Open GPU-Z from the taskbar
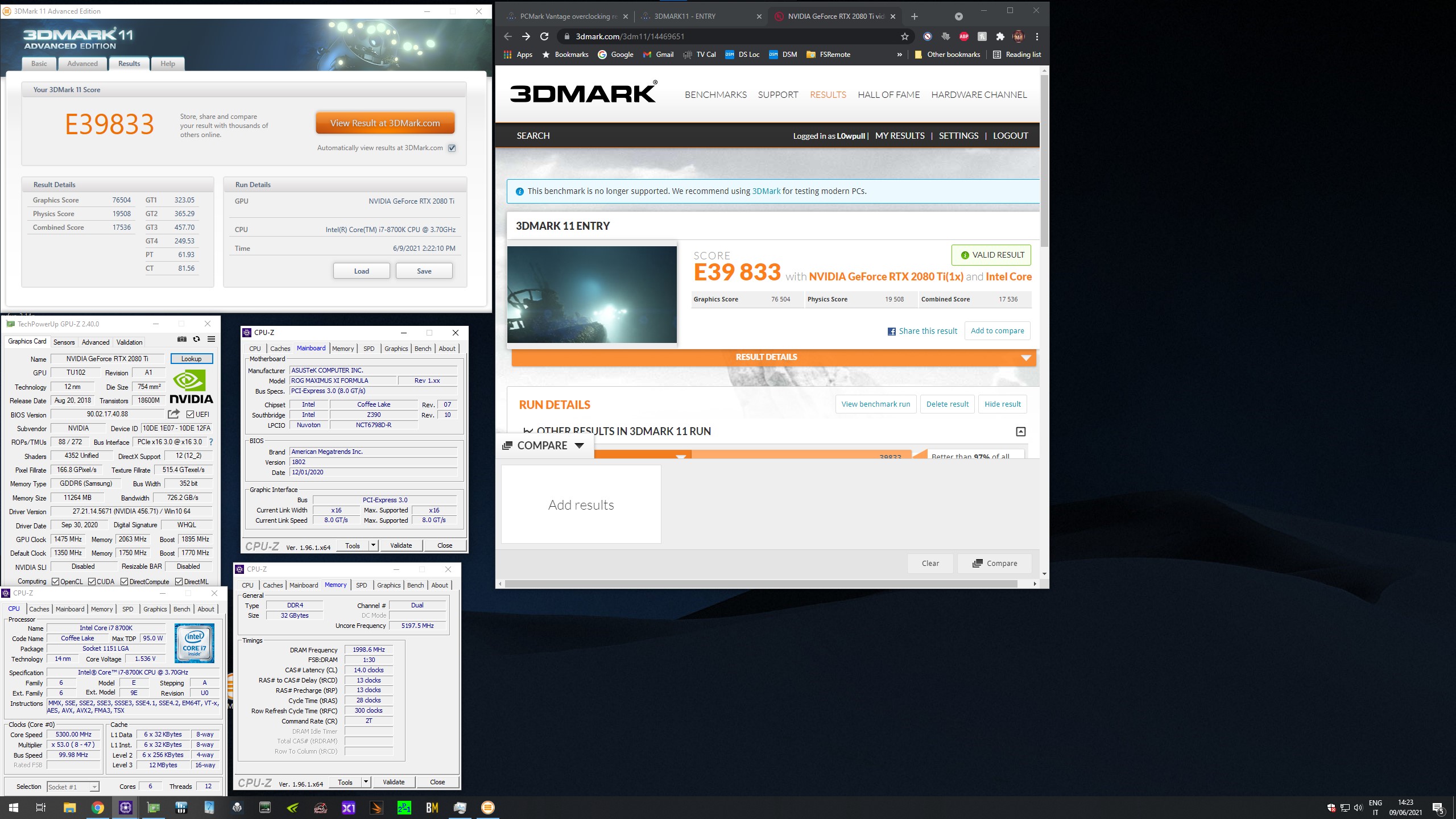Screen dimensions: 1456x819 (154, 808)
